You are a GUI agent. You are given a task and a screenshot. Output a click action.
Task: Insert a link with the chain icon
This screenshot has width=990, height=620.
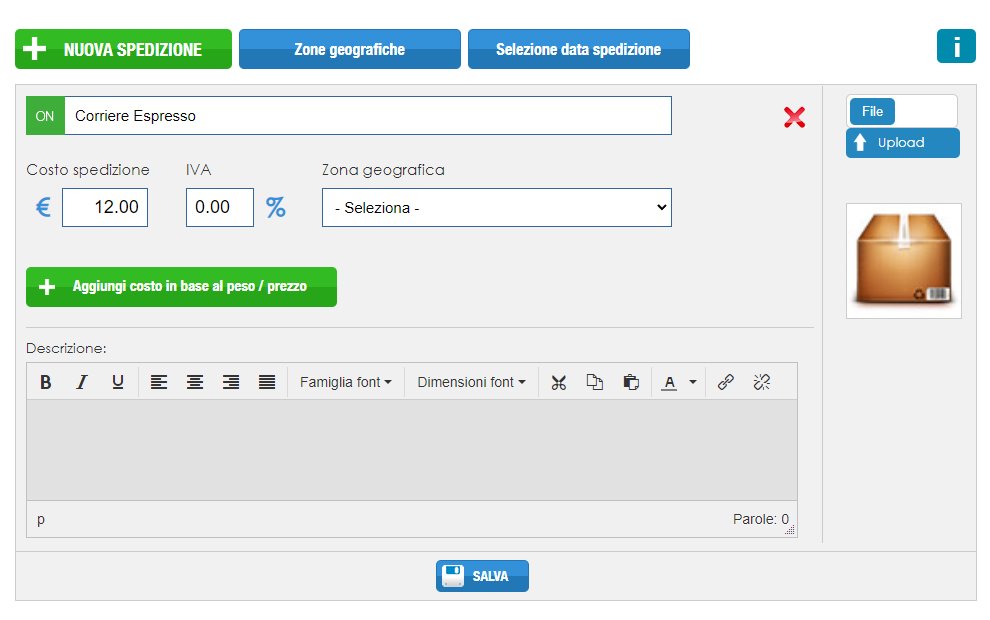coord(725,382)
